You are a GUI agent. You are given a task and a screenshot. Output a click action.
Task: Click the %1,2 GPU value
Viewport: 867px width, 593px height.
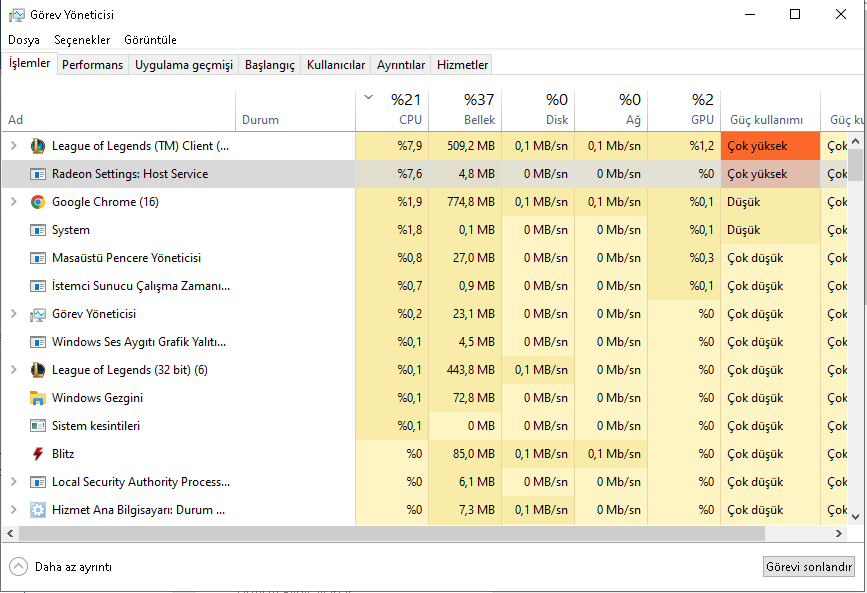(702, 146)
